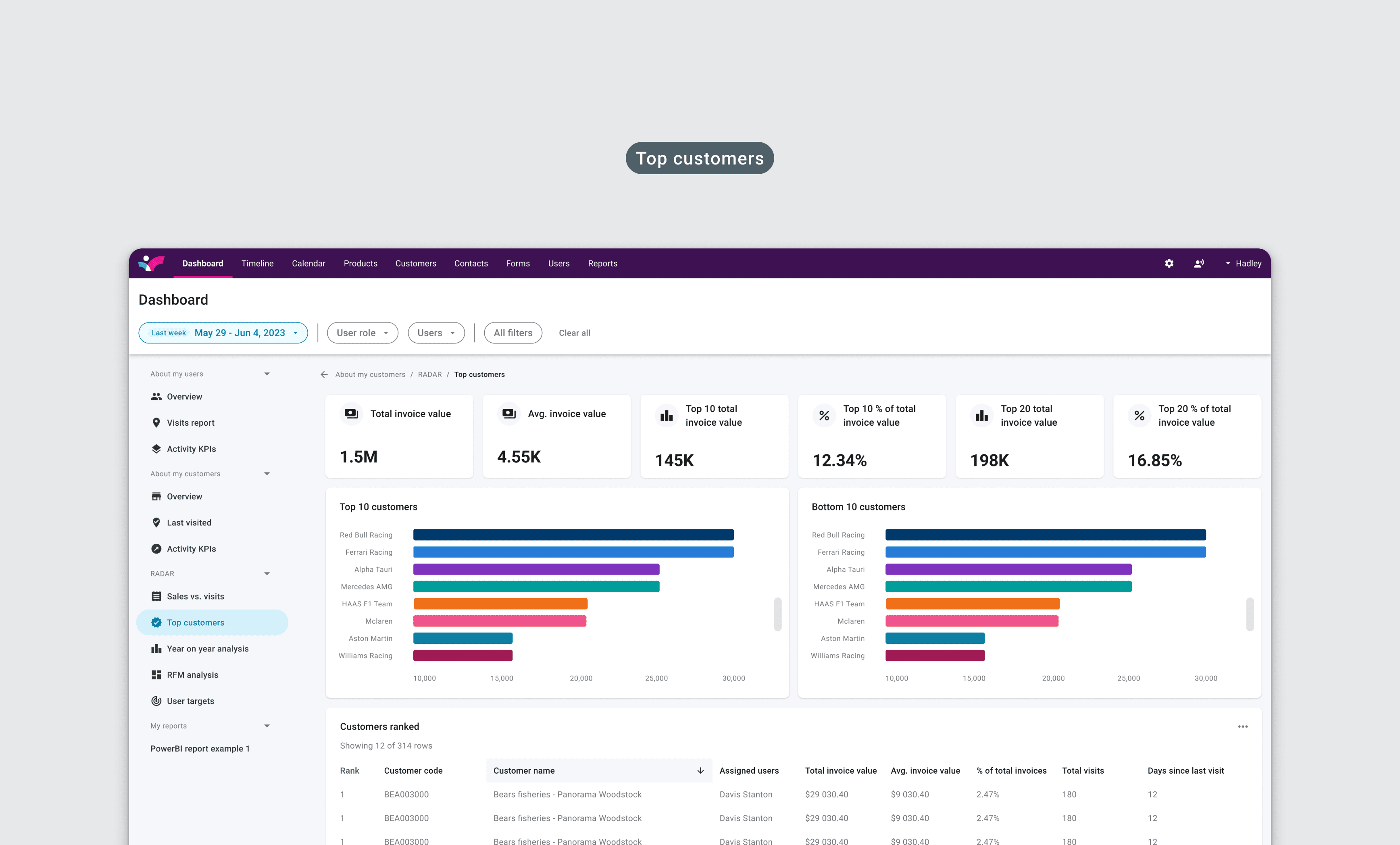
Task: Go to the Products tab
Action: pyautogui.click(x=360, y=264)
